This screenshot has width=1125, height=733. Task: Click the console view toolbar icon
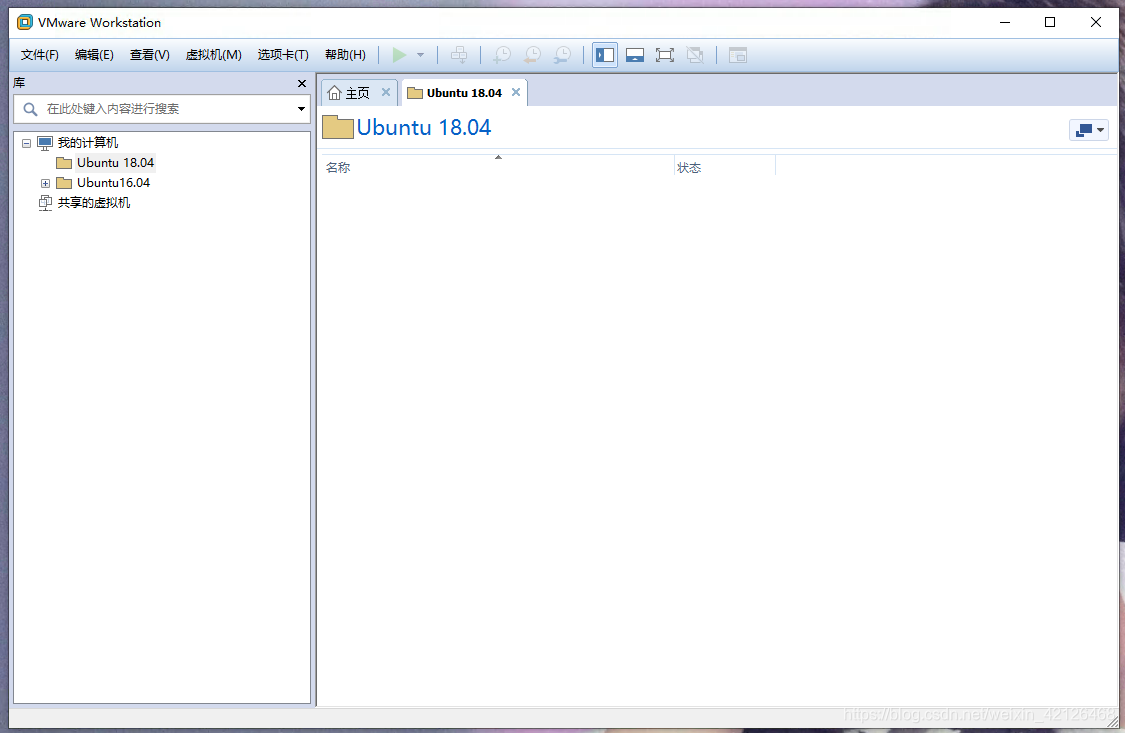point(738,55)
